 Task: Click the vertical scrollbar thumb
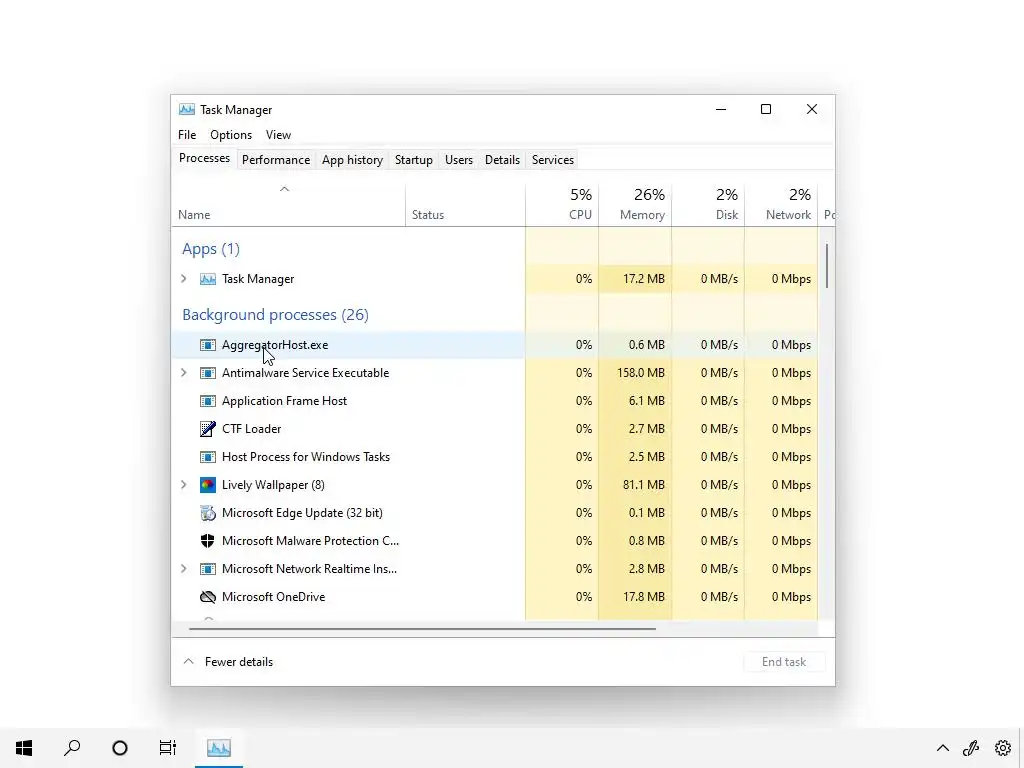pos(827,266)
